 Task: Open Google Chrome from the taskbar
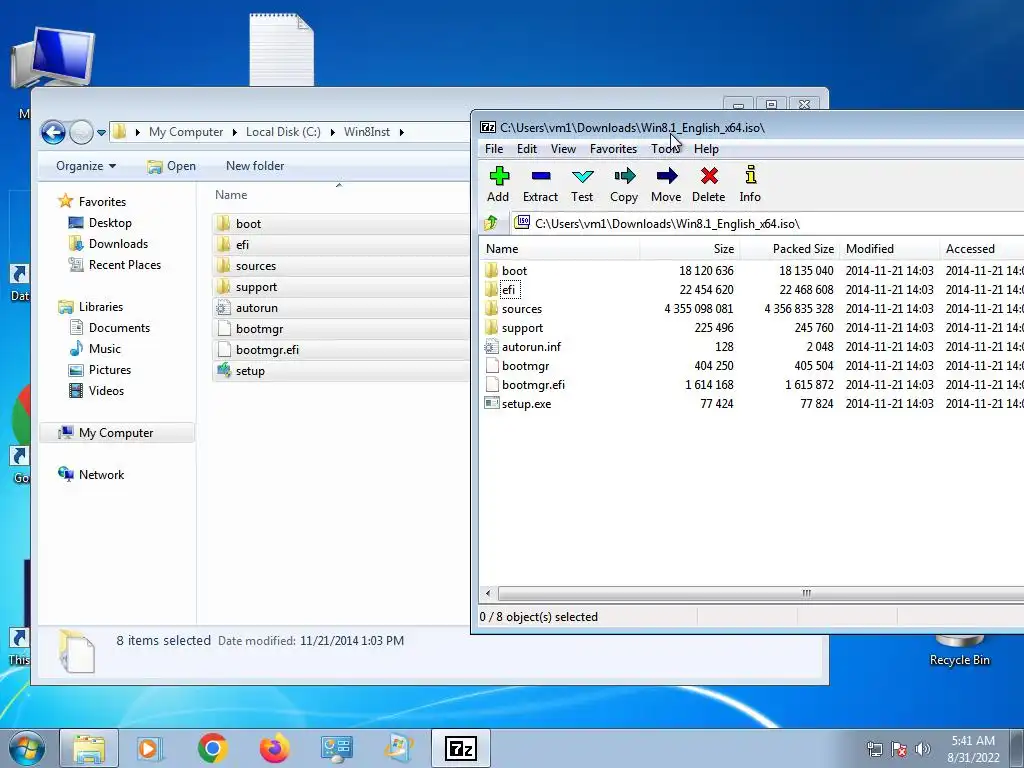pos(212,748)
